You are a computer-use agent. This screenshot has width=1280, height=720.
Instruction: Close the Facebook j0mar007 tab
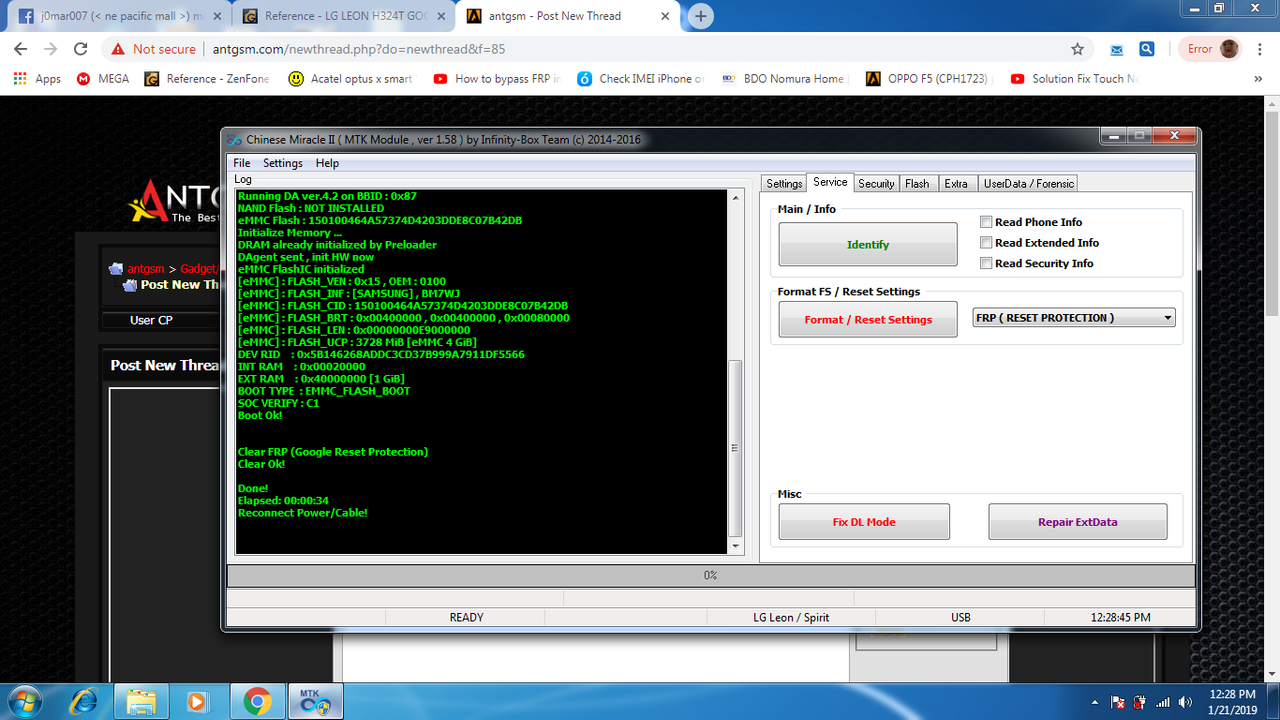pos(217,16)
